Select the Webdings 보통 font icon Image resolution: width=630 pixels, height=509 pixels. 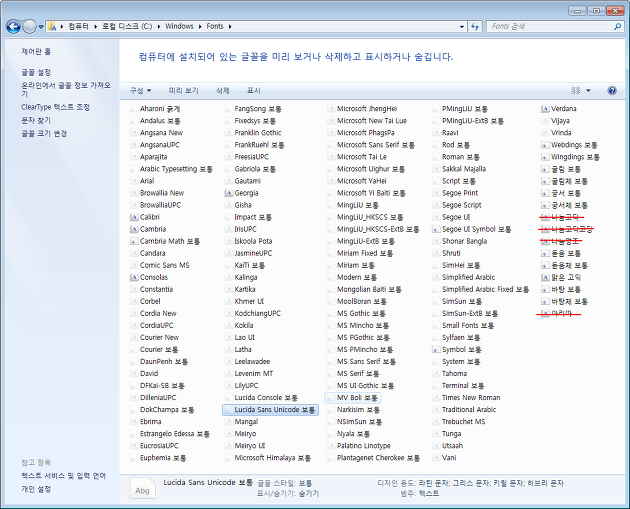point(545,145)
